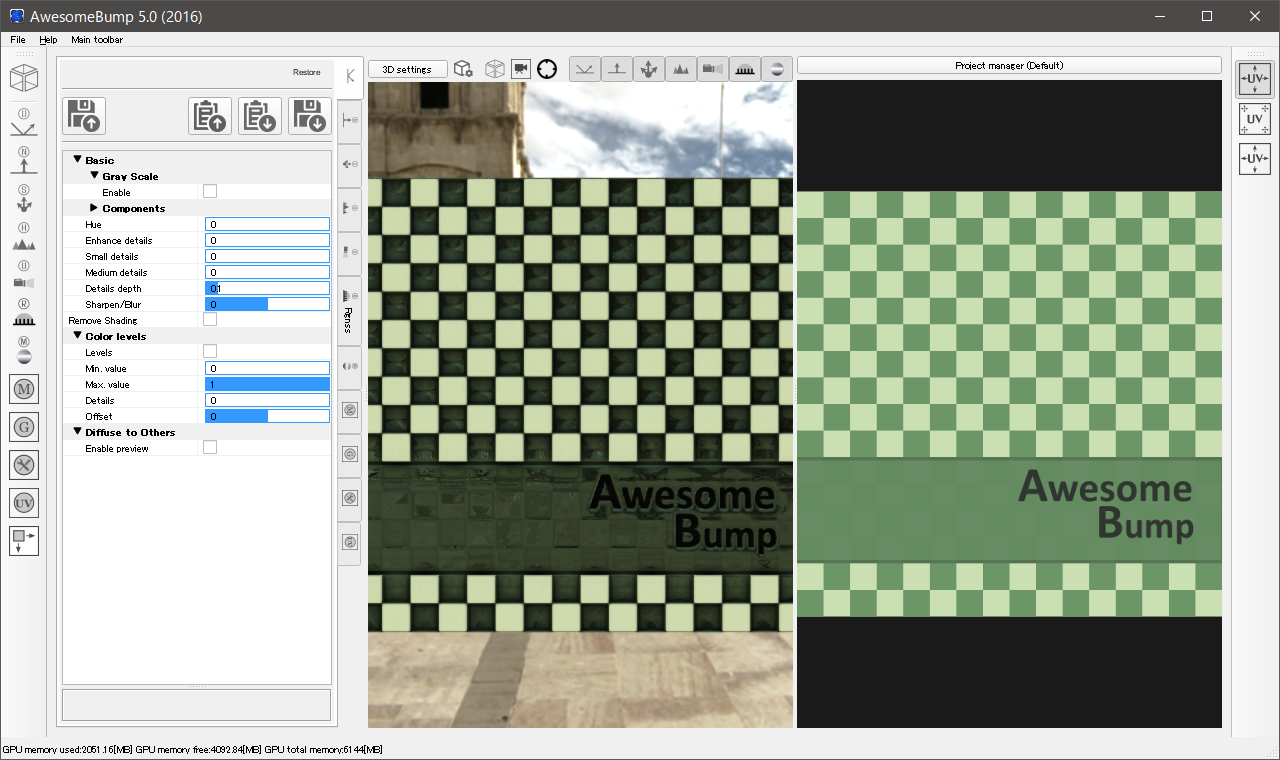Click the Restore link
Image resolution: width=1280 pixels, height=760 pixels.
point(307,72)
